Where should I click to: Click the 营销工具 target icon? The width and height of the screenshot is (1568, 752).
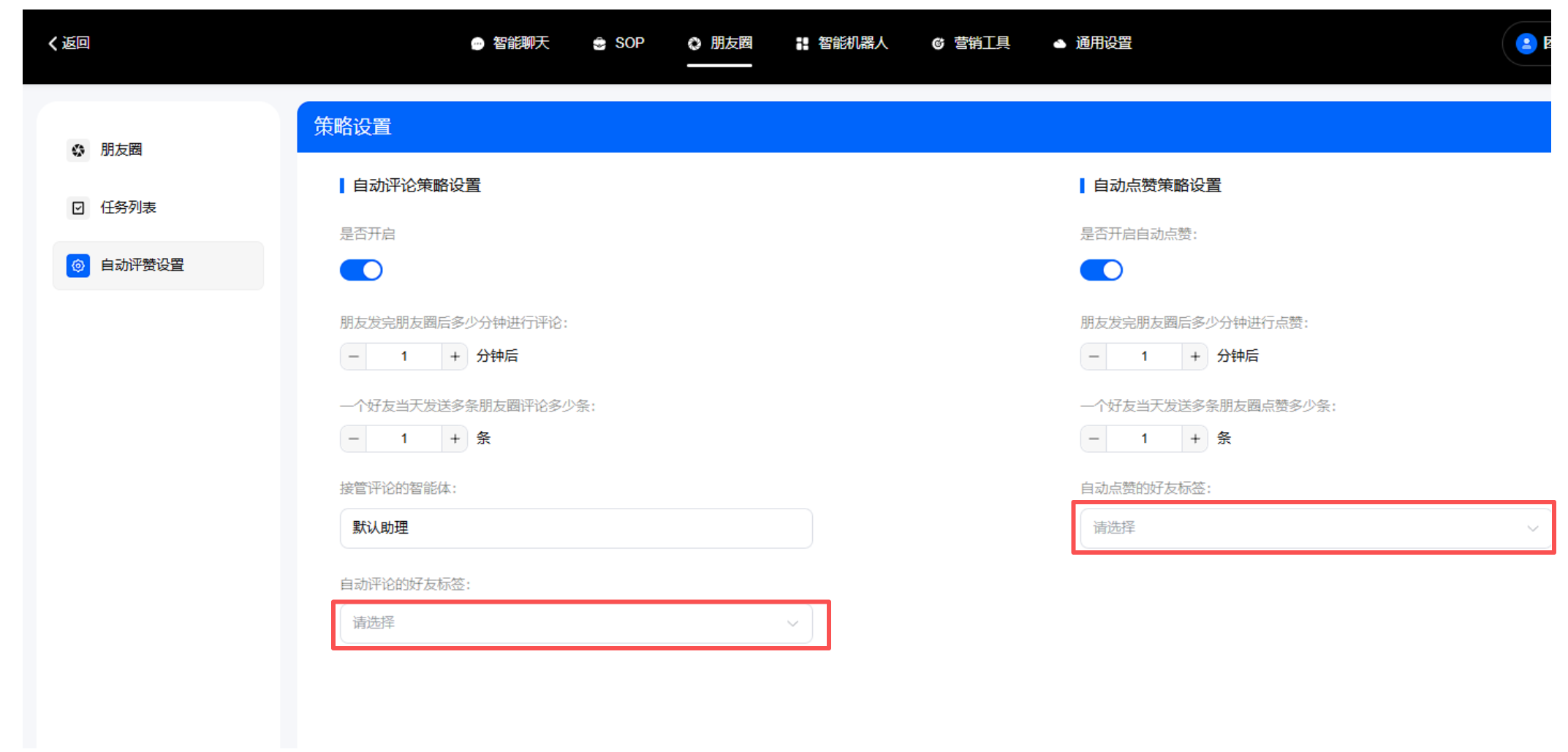938,44
